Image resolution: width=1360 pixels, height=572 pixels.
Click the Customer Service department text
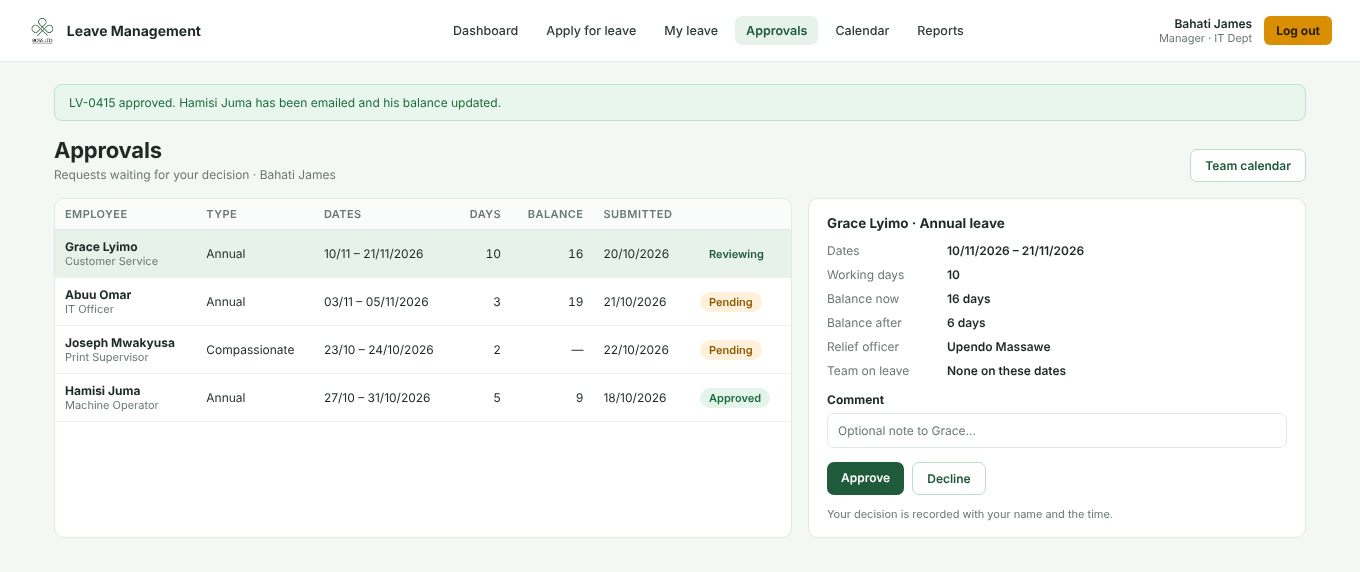112,262
